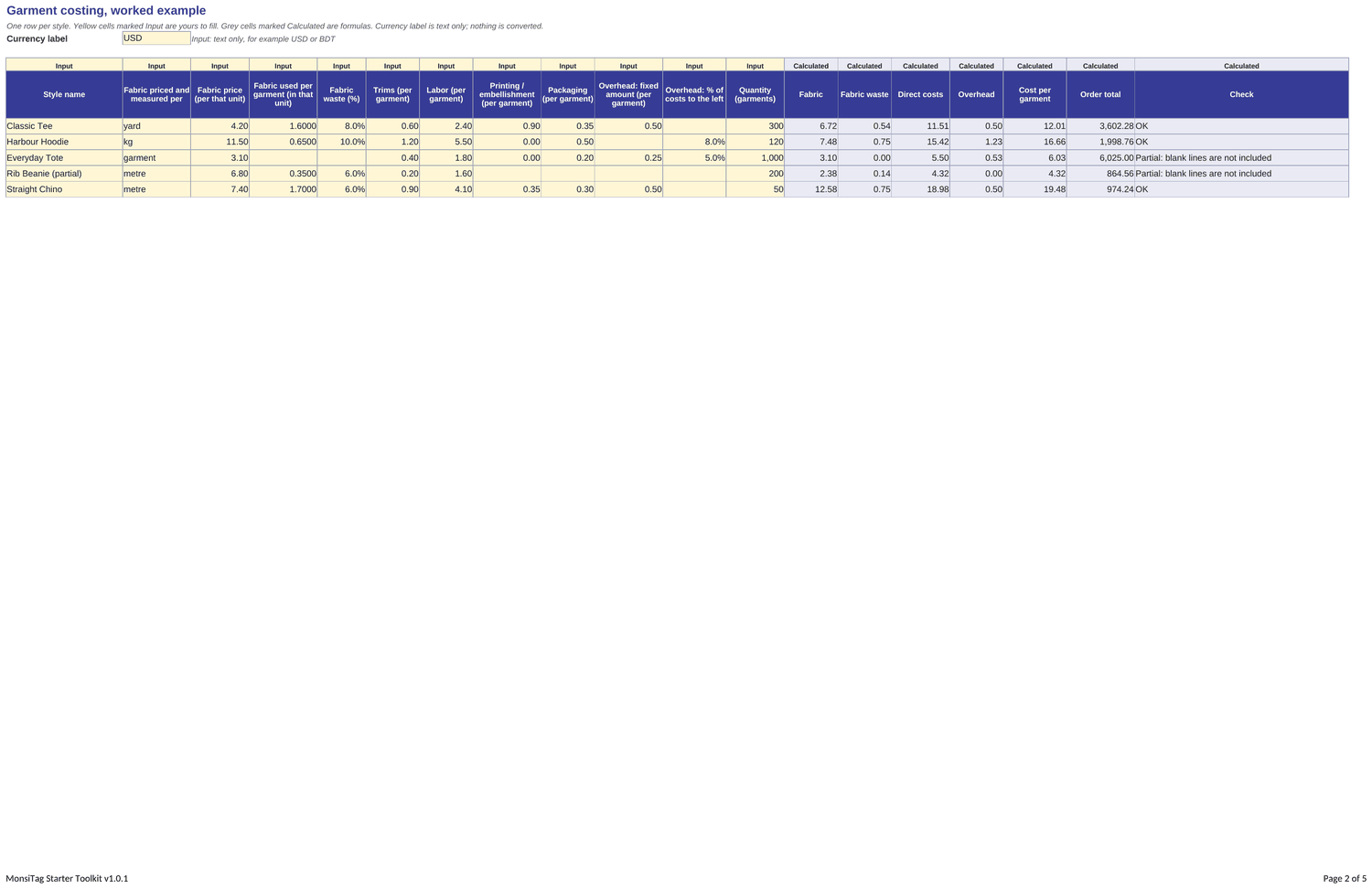The image size is (1372, 889).
Task: Select the "Rib Beanie (partial)" cell
Action: tap(64, 174)
